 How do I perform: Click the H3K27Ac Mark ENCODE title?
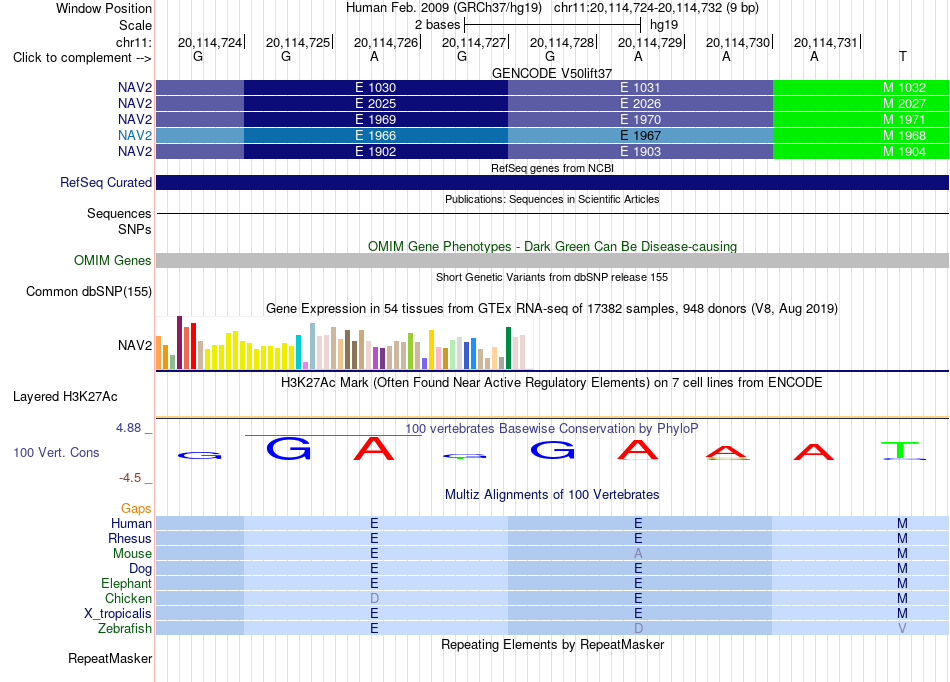(x=552, y=382)
